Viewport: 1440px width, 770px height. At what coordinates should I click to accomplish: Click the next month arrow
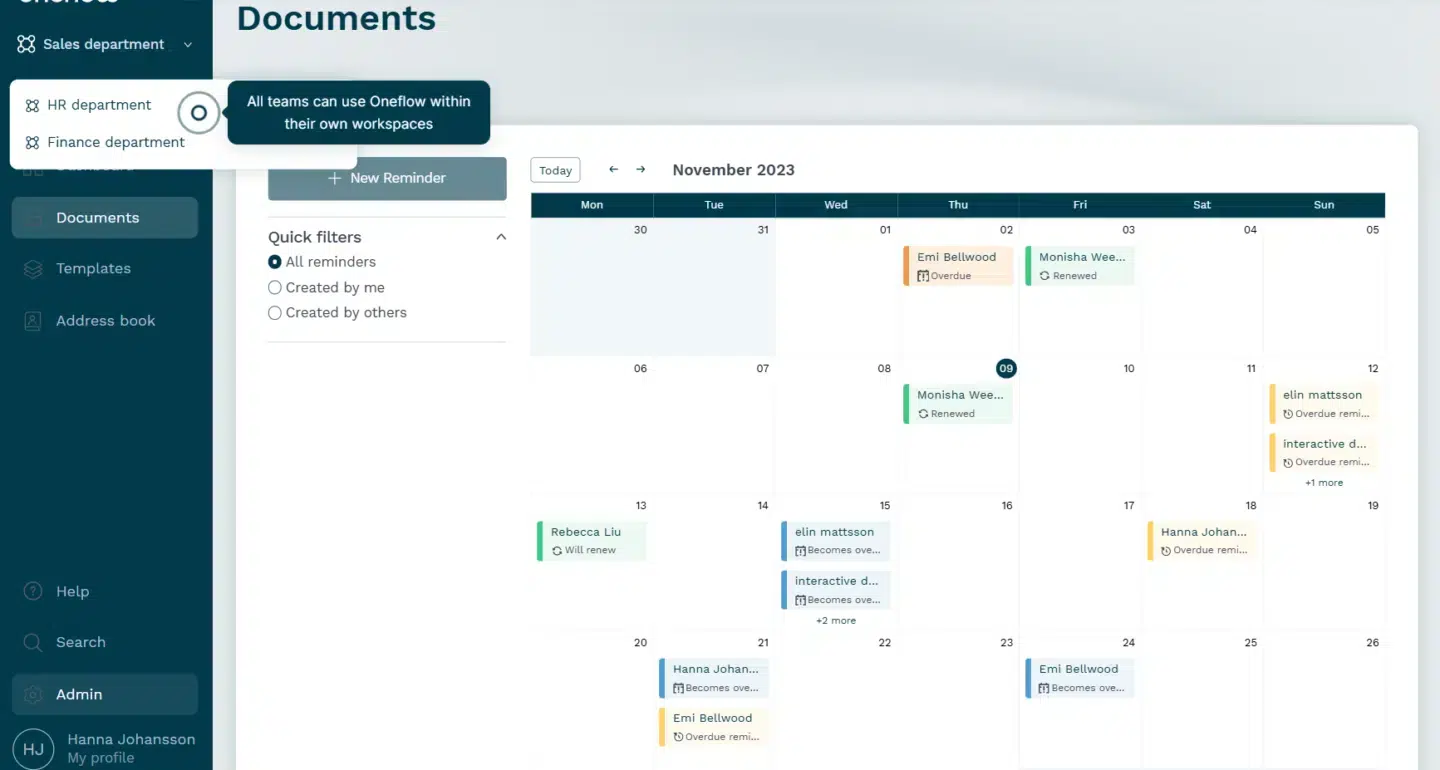(x=640, y=169)
